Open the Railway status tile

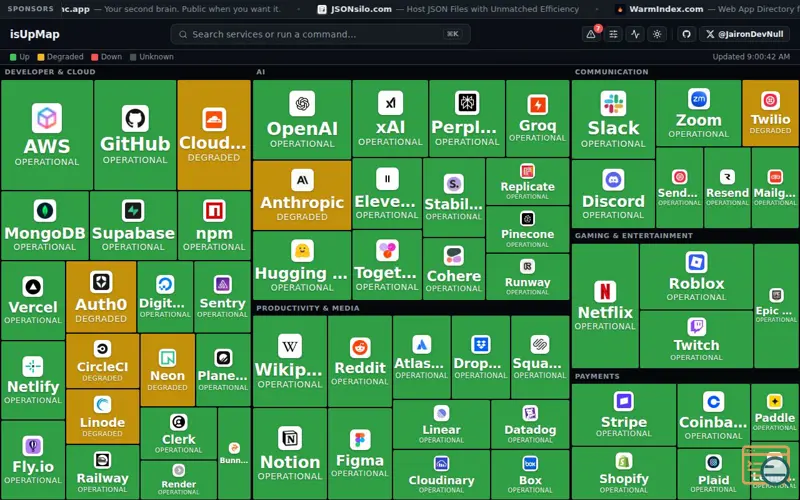[x=103, y=472]
